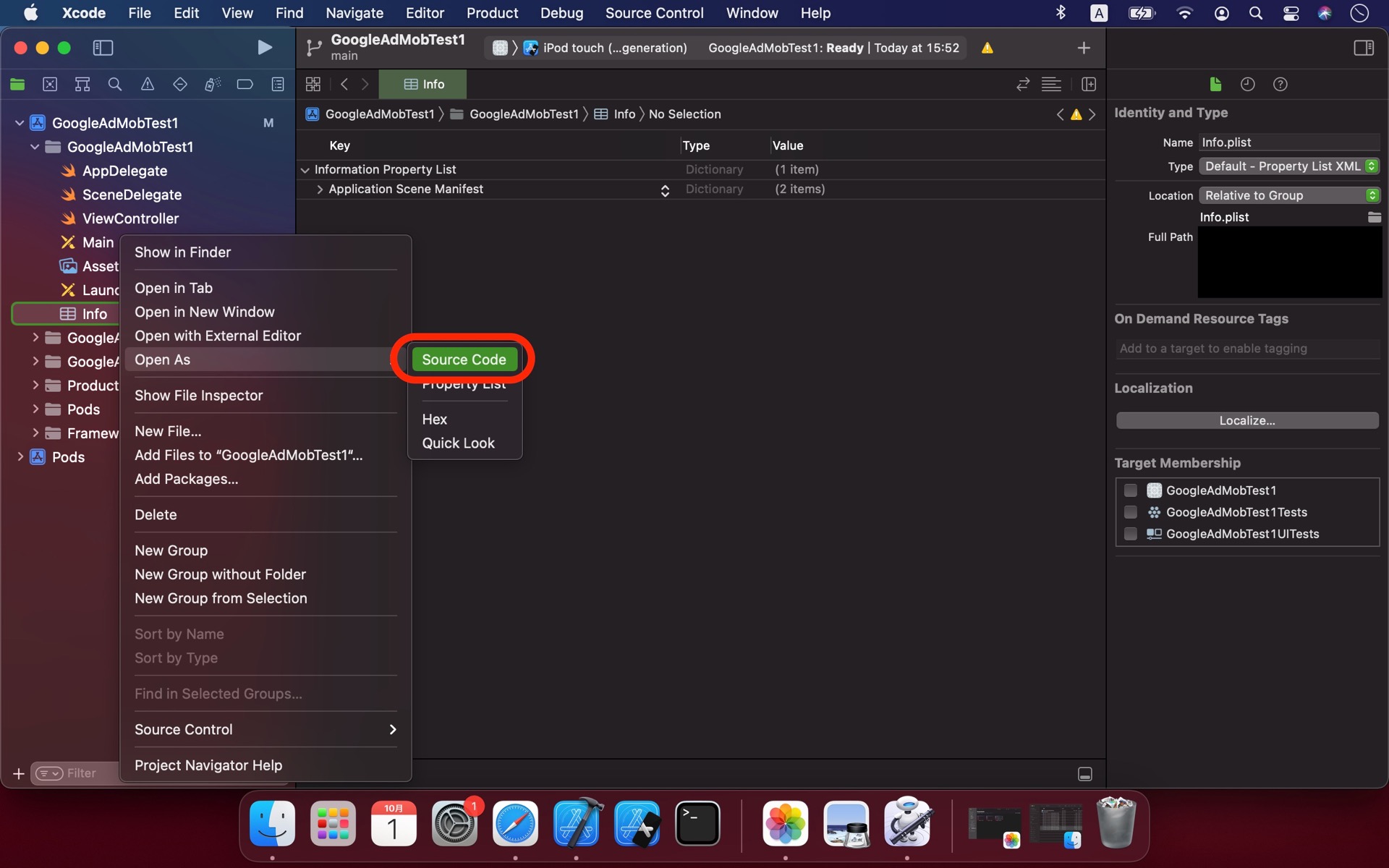This screenshot has width=1389, height=868.
Task: Open the Project navigator folder icon
Action: 17,85
